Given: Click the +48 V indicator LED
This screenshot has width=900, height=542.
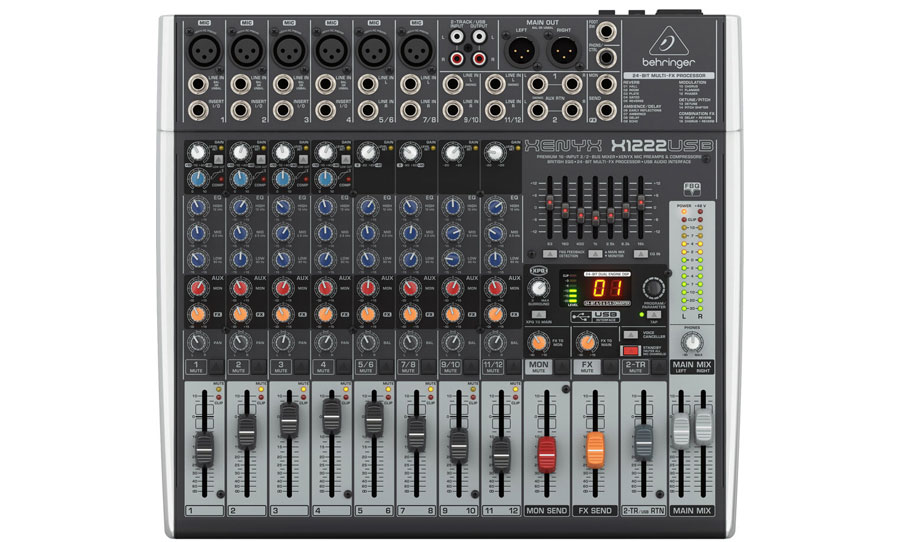Looking at the screenshot, I should (x=700, y=212).
